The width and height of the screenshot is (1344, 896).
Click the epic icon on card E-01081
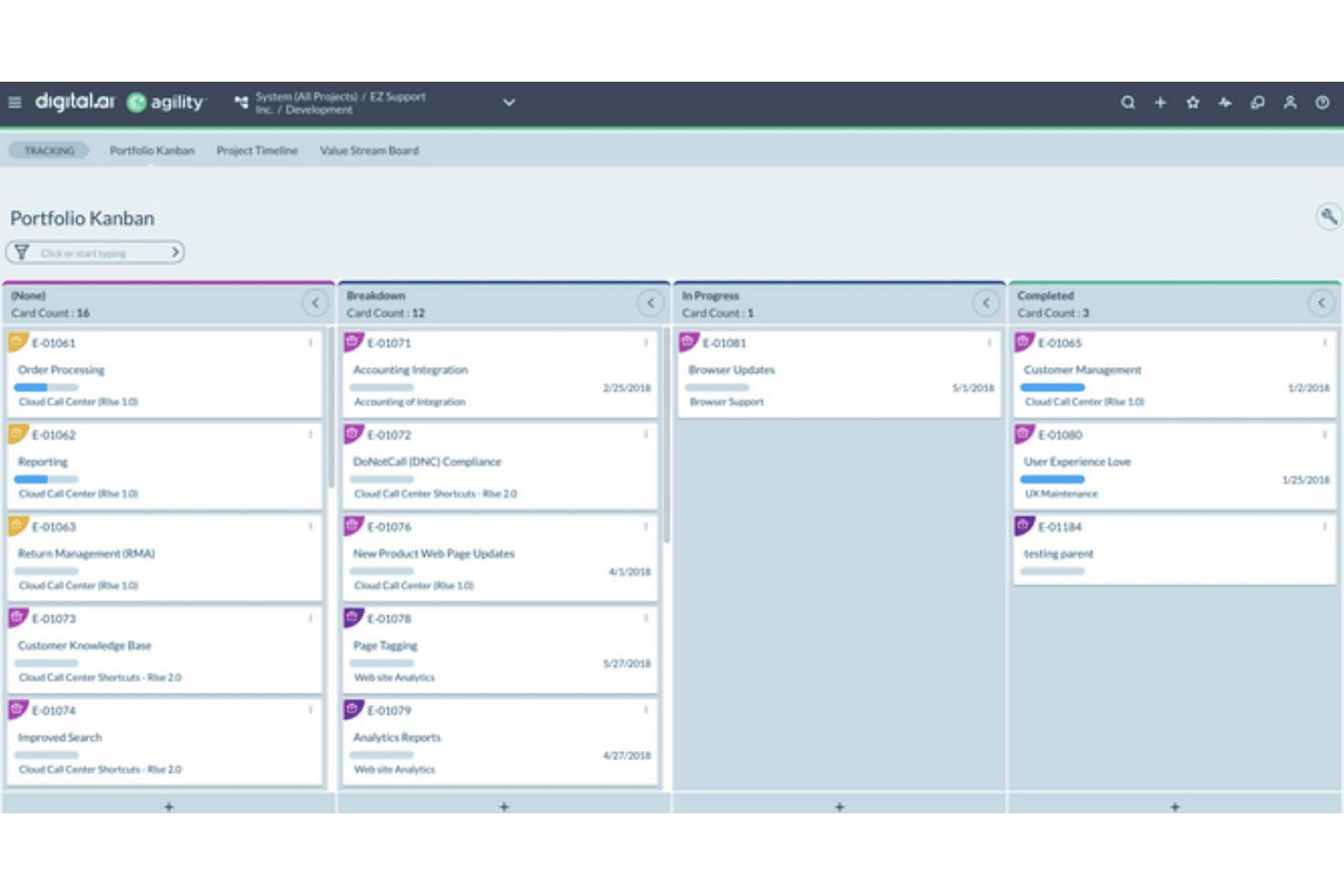point(689,342)
